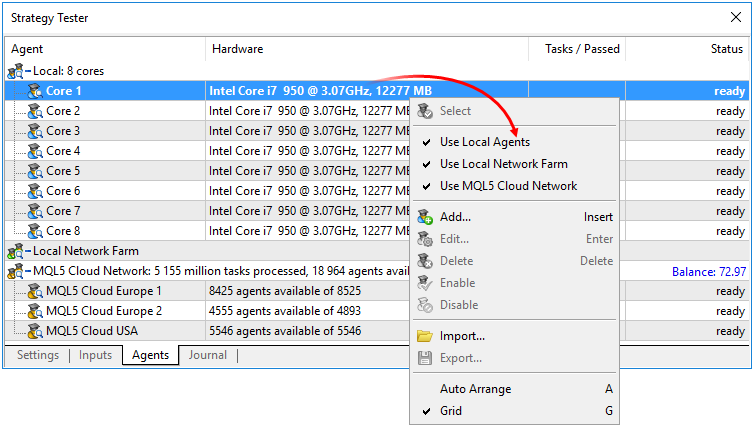Click the Core 1 hardware description cell
753x426 pixels.
[367, 91]
